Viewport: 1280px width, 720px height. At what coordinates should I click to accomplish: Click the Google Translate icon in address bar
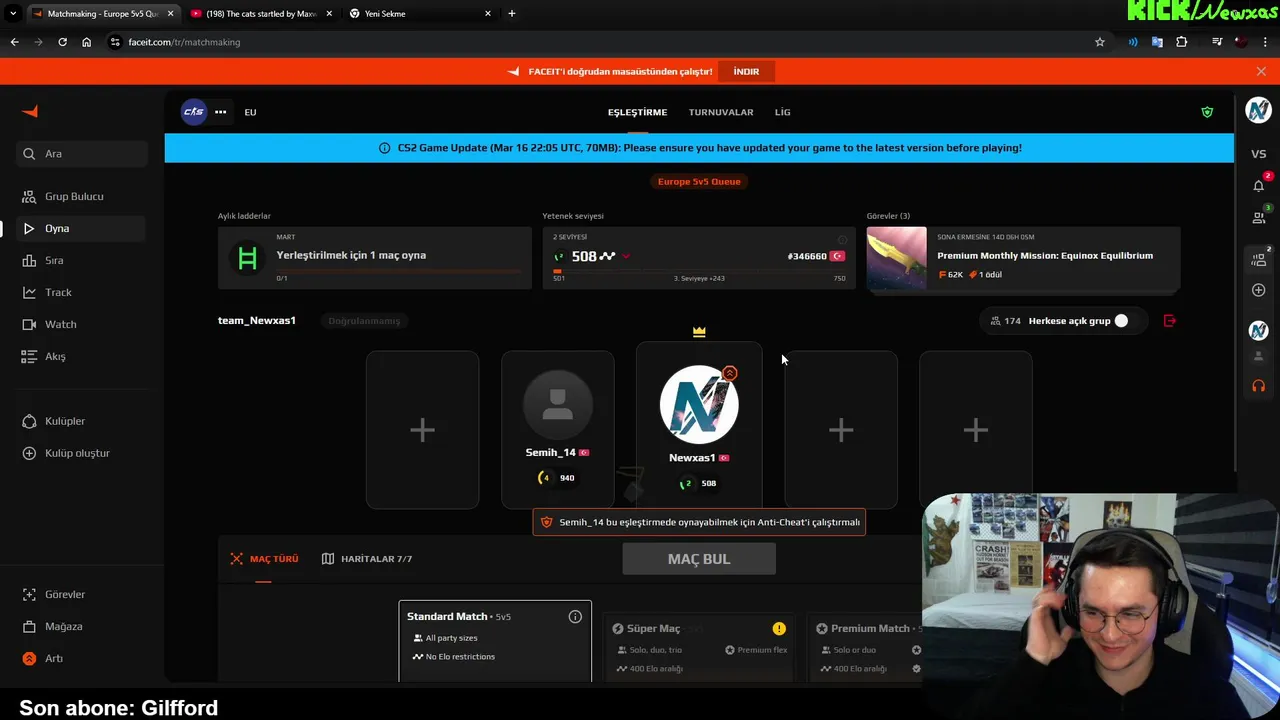(1157, 42)
